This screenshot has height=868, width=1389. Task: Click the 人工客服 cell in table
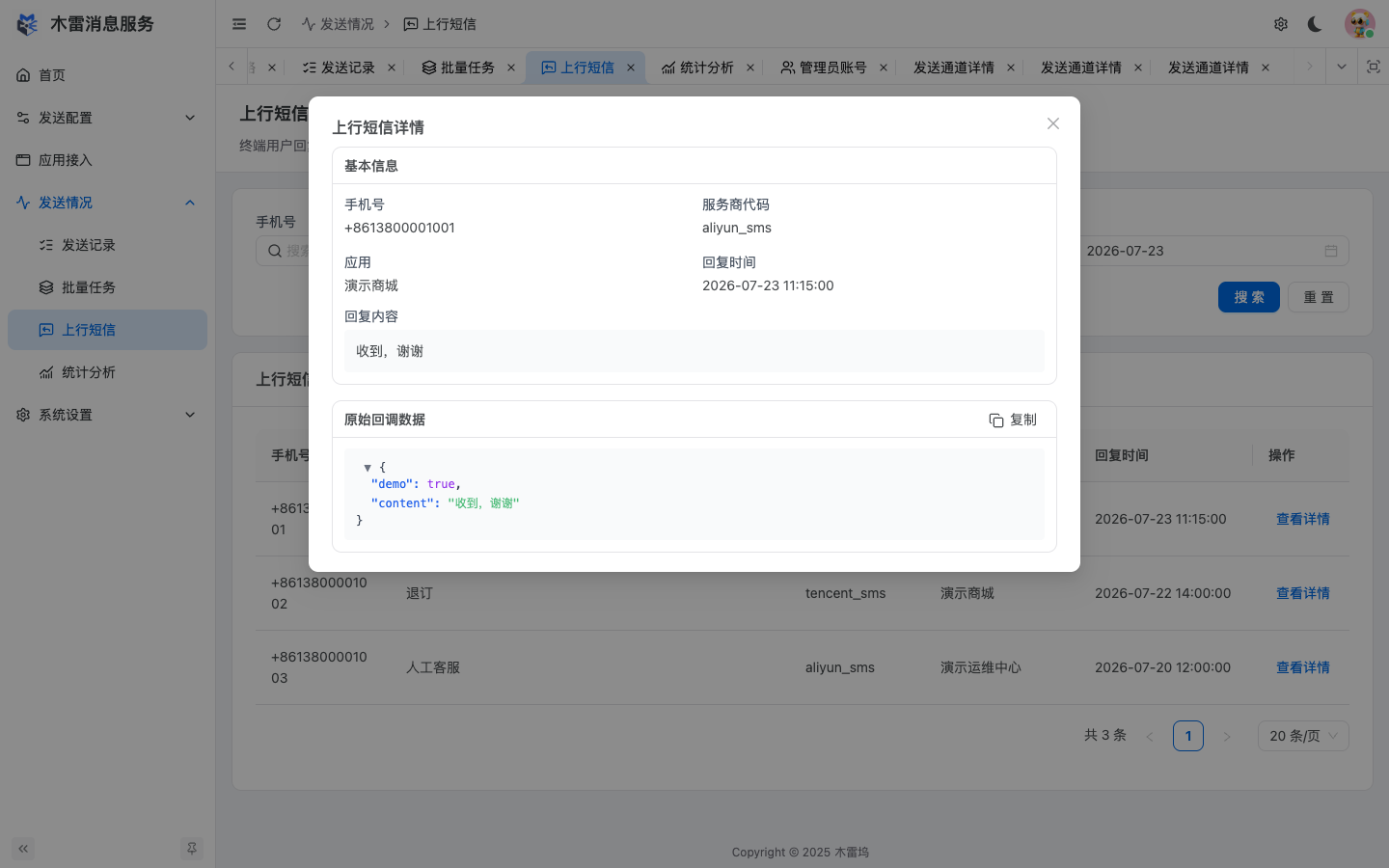433,667
